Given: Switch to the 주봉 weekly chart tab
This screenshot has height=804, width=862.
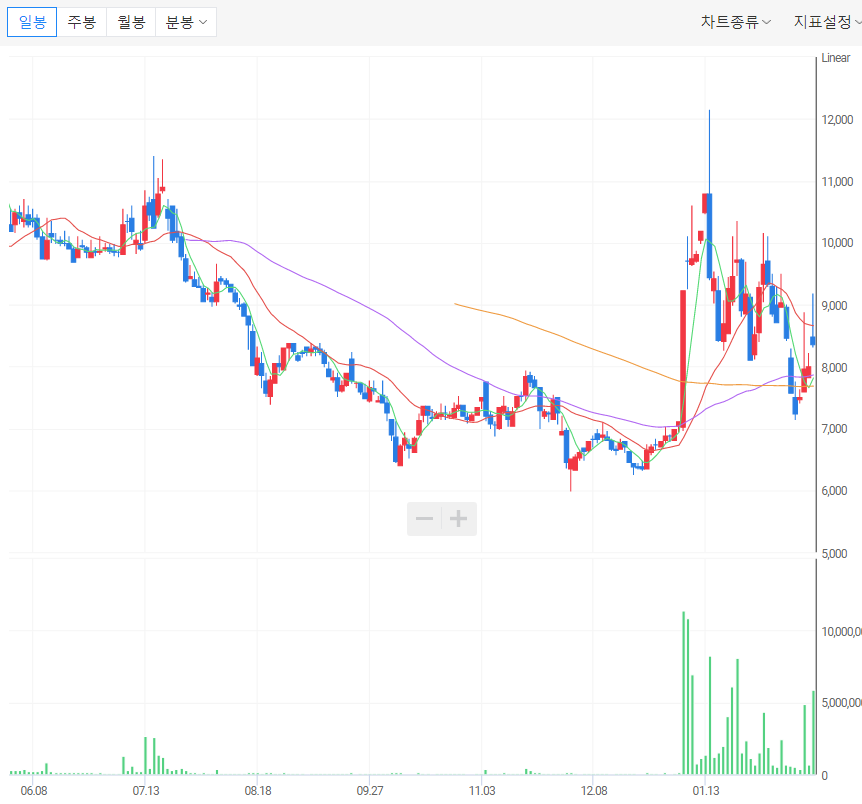Looking at the screenshot, I should tap(81, 22).
